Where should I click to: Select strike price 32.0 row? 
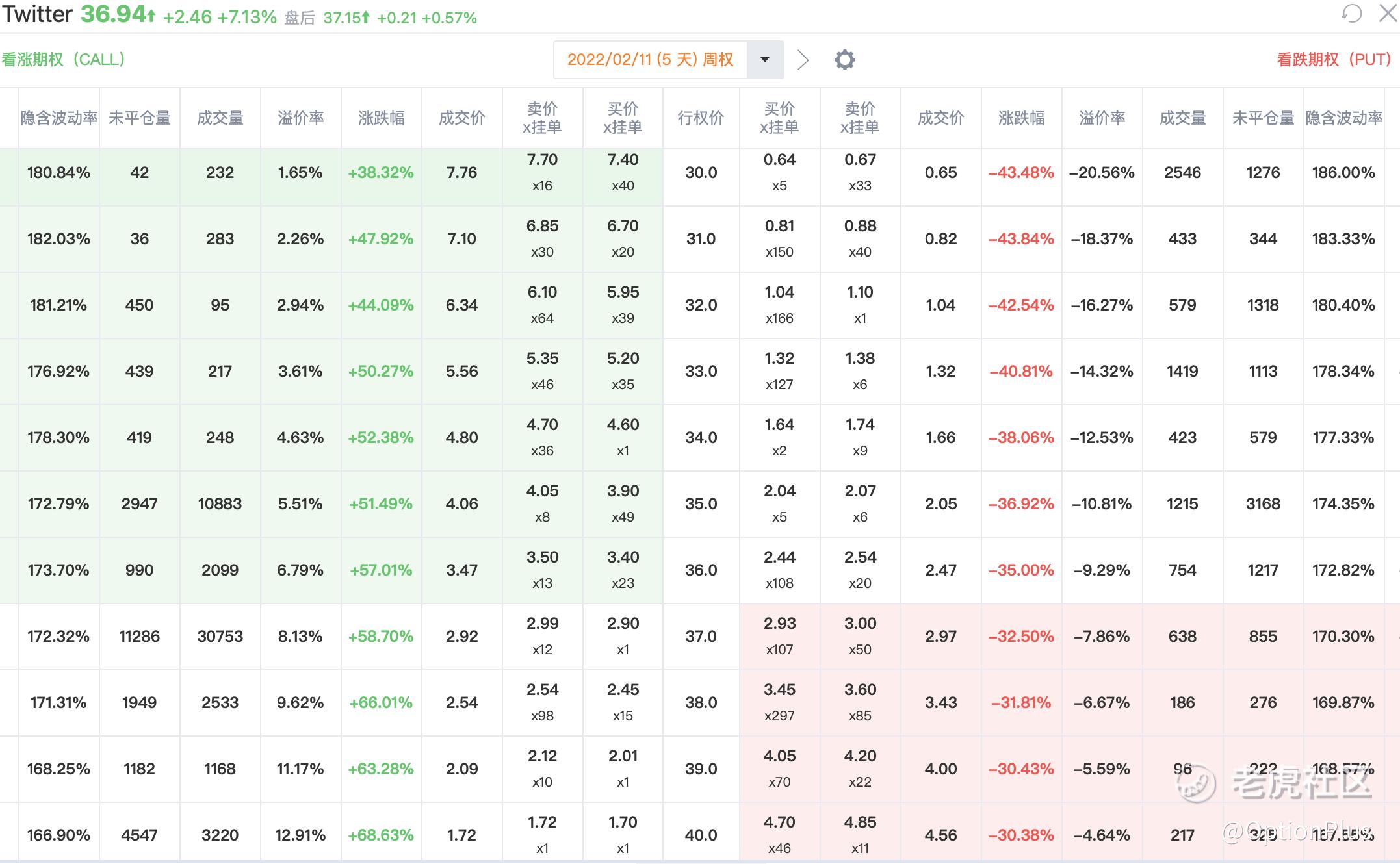[701, 305]
